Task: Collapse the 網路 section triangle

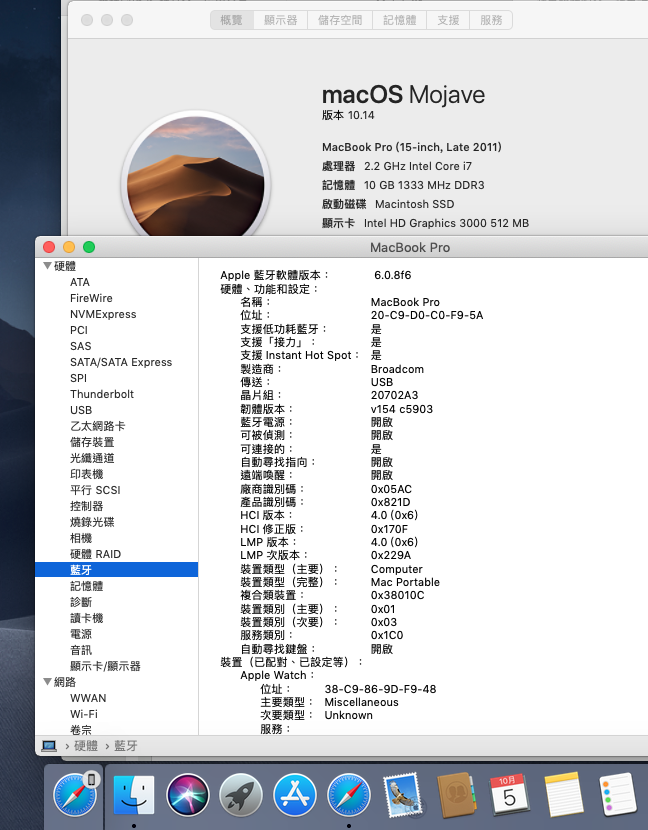Action: click(x=47, y=682)
